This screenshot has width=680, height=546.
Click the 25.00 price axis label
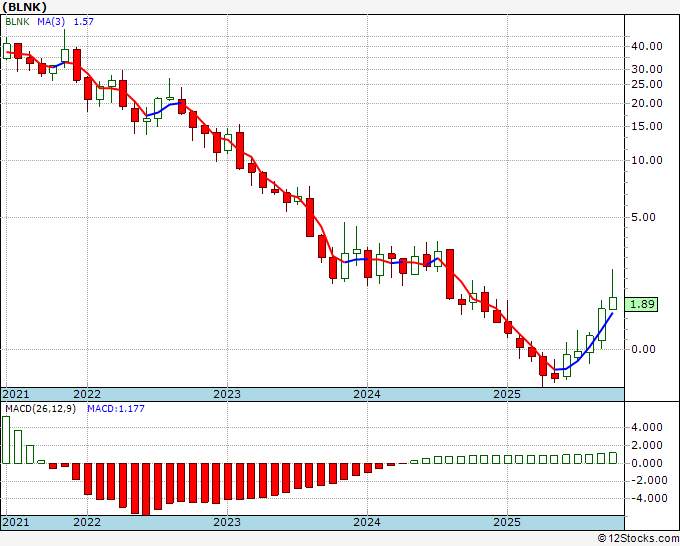pos(647,84)
